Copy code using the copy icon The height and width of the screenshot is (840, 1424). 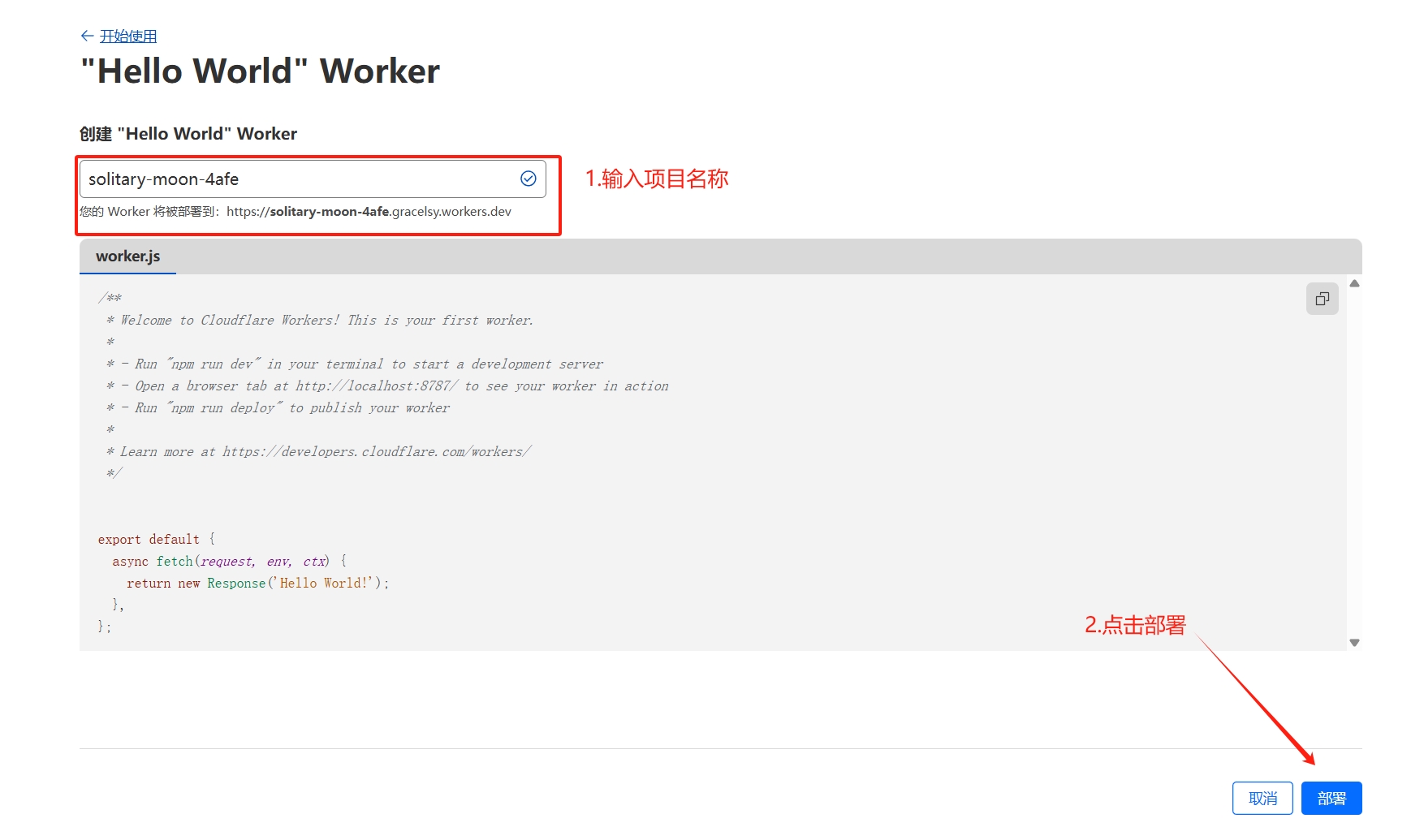click(x=1322, y=299)
